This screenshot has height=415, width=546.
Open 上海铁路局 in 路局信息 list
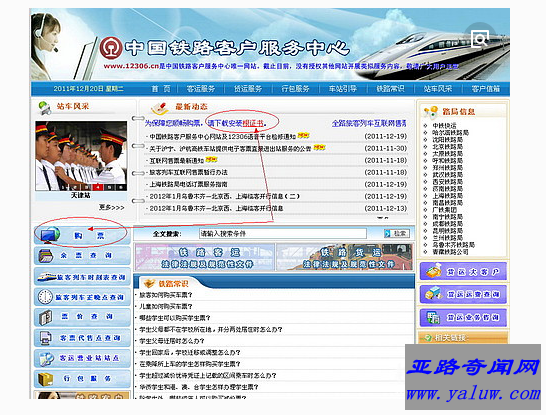[x=447, y=196]
